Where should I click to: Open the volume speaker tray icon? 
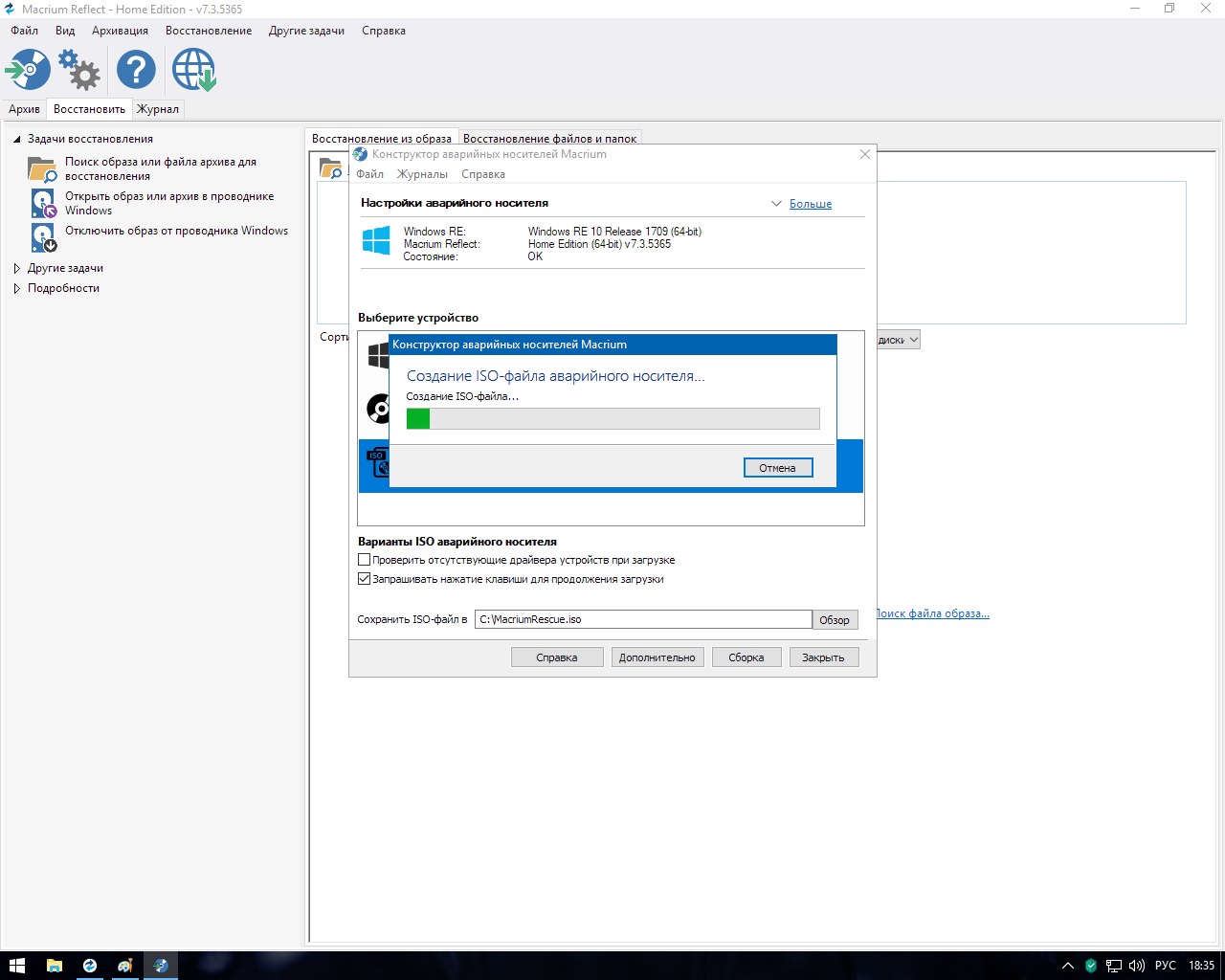click(x=1137, y=966)
